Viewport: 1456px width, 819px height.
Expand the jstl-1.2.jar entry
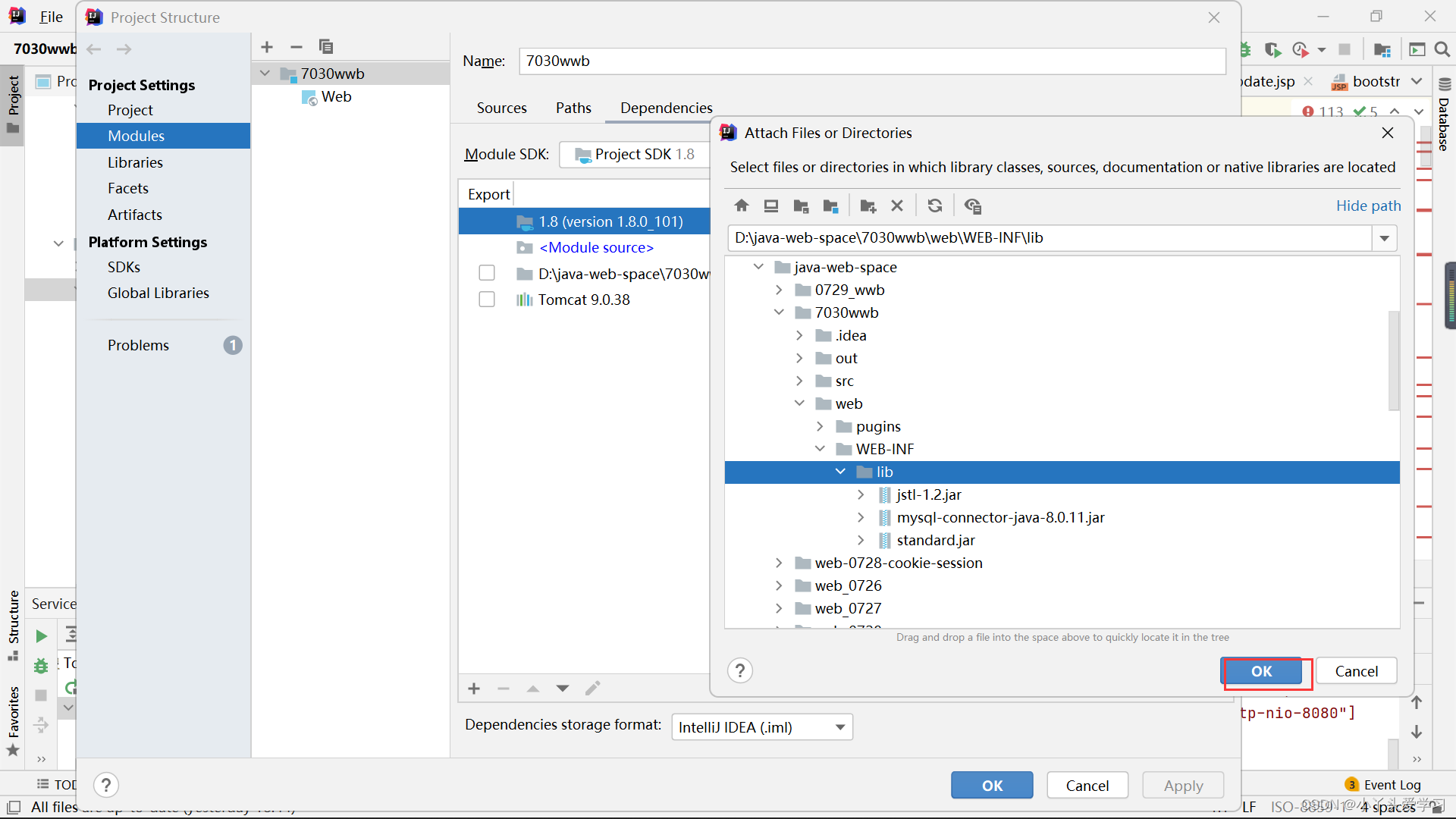(861, 494)
